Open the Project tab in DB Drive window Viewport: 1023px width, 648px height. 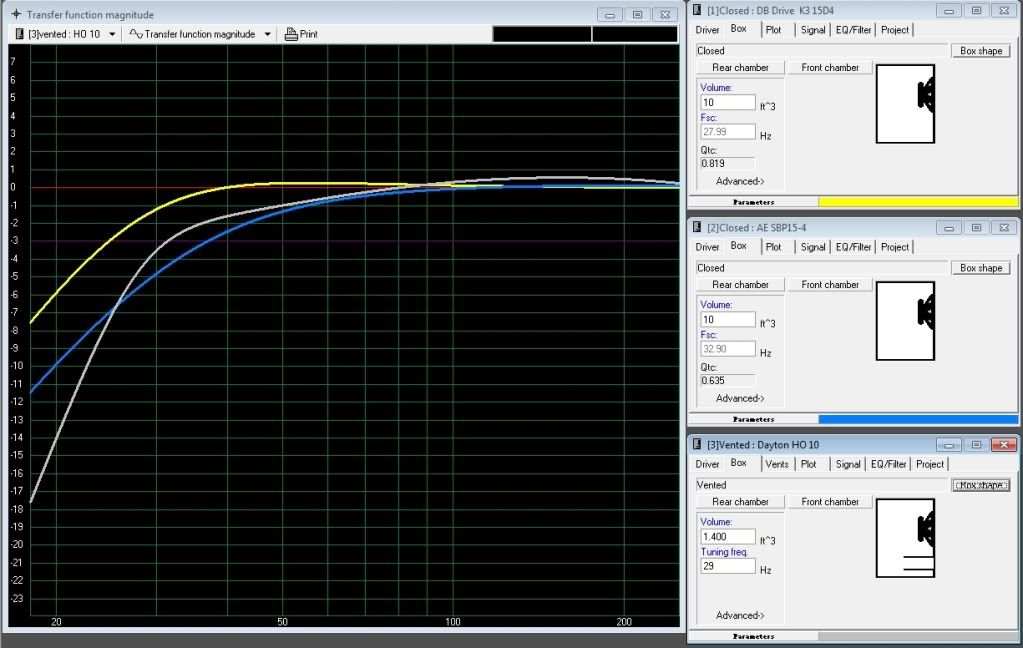pos(894,30)
